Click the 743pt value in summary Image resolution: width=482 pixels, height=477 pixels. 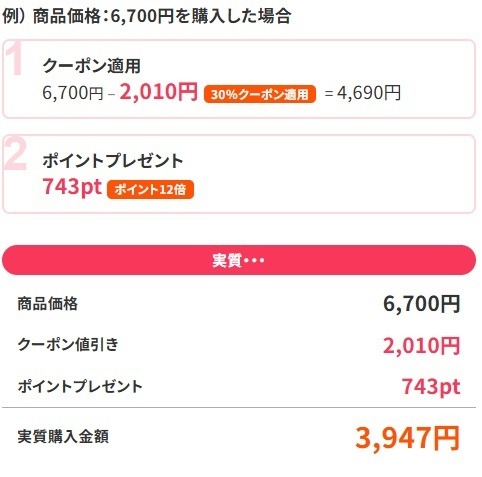coord(431,387)
